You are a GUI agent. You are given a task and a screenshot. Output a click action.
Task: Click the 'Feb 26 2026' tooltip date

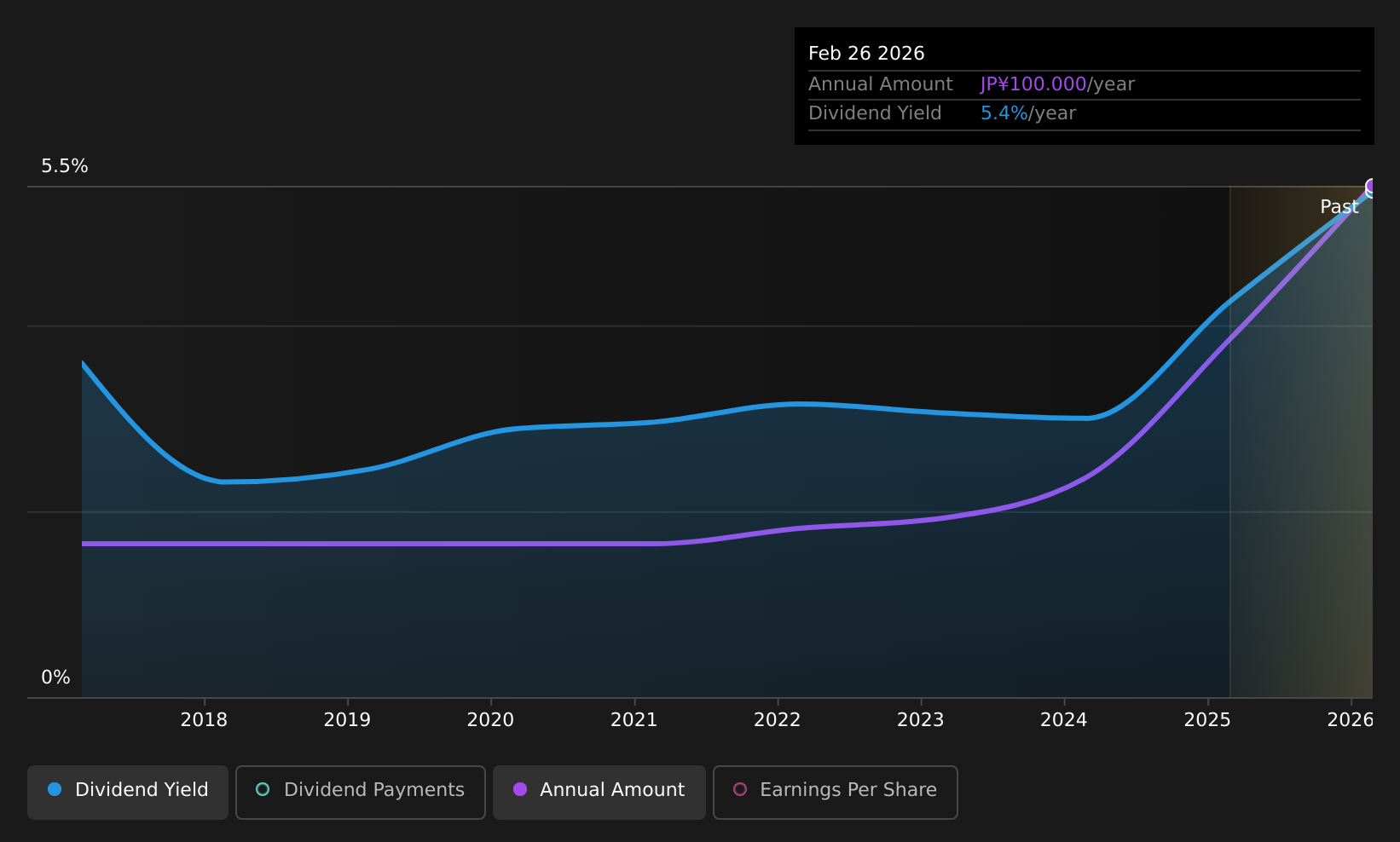click(x=866, y=54)
